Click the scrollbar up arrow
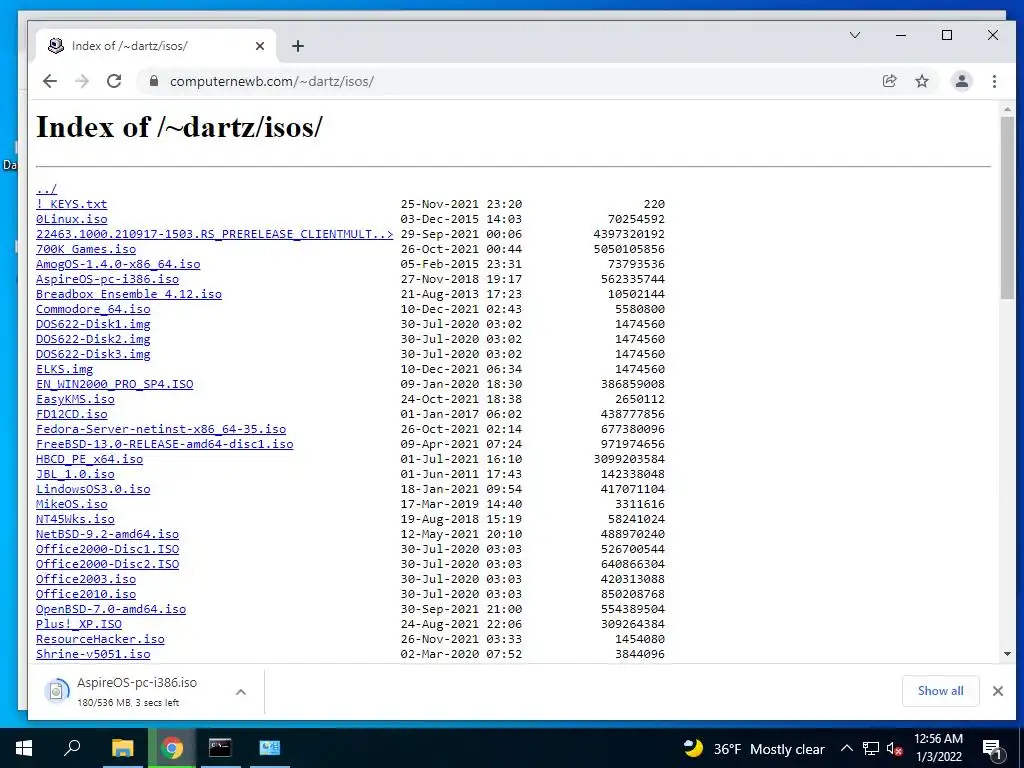1024x768 pixels. [x=1007, y=110]
